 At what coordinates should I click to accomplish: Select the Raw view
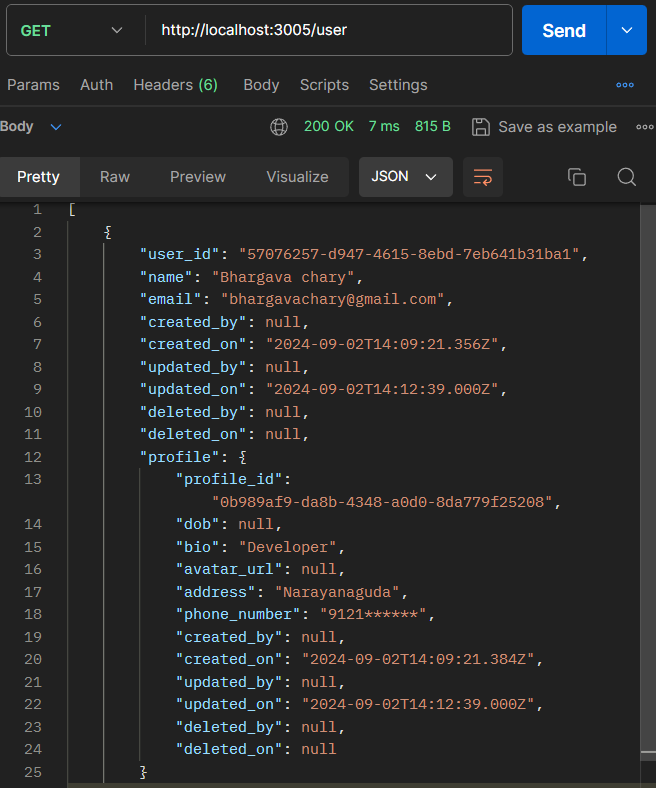[x=115, y=177]
